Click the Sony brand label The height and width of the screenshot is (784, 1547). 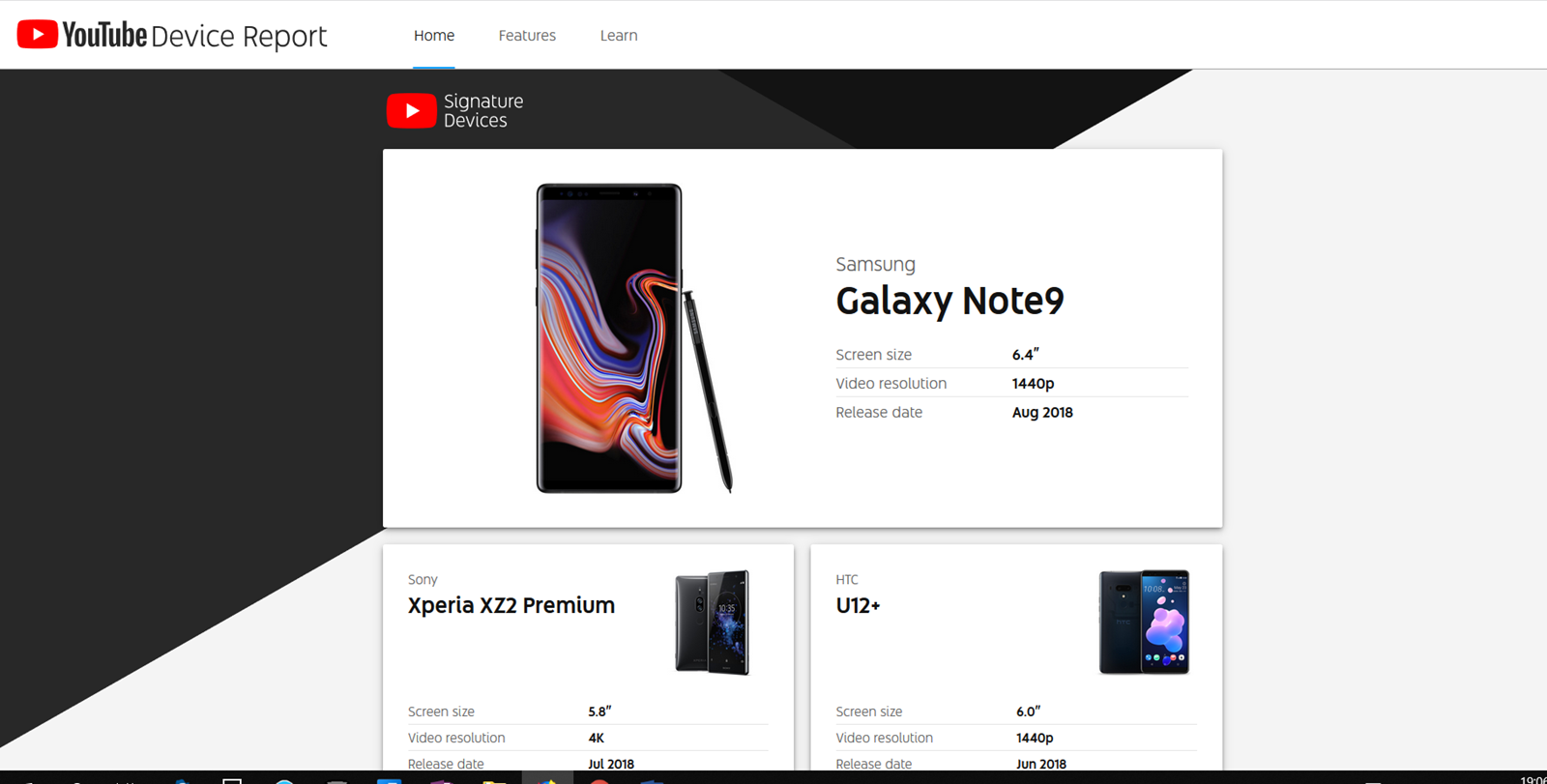click(423, 579)
